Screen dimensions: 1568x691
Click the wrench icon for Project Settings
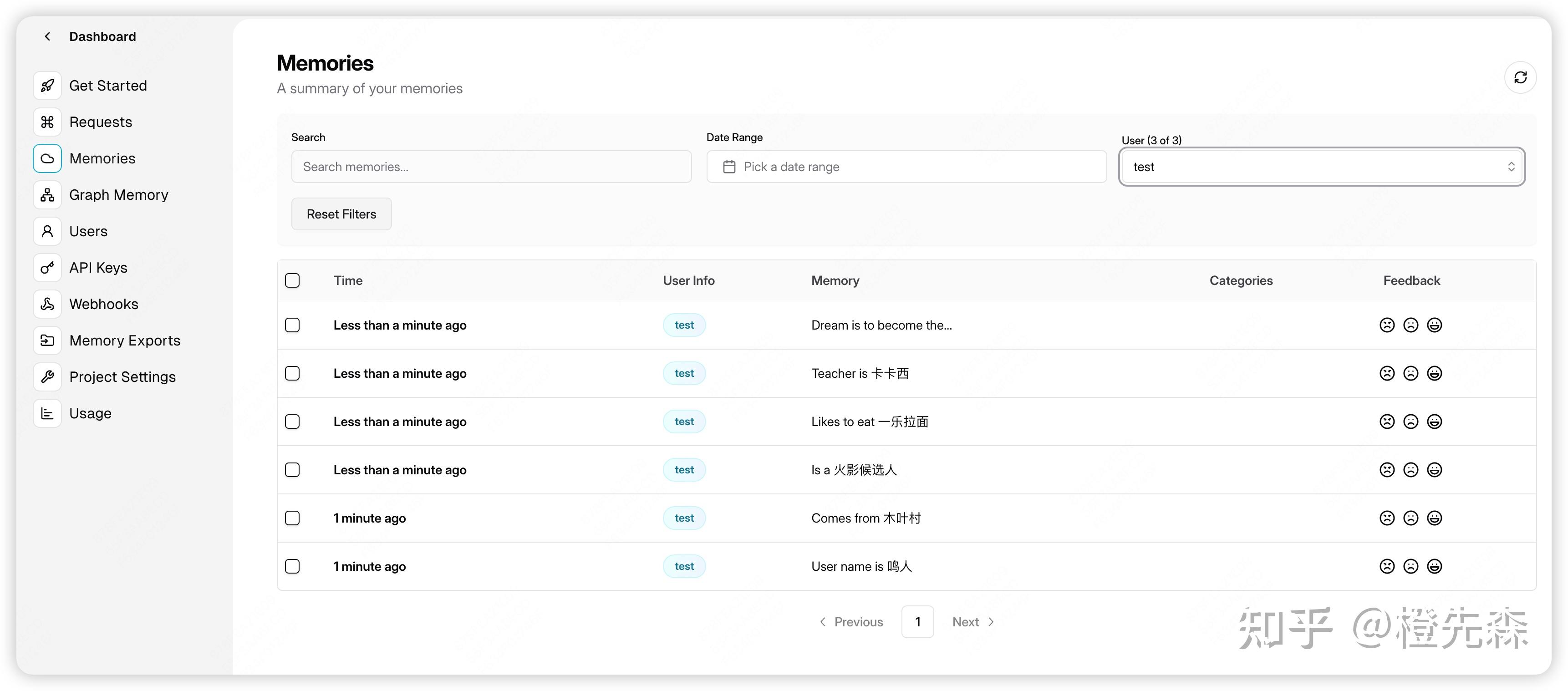point(47,377)
